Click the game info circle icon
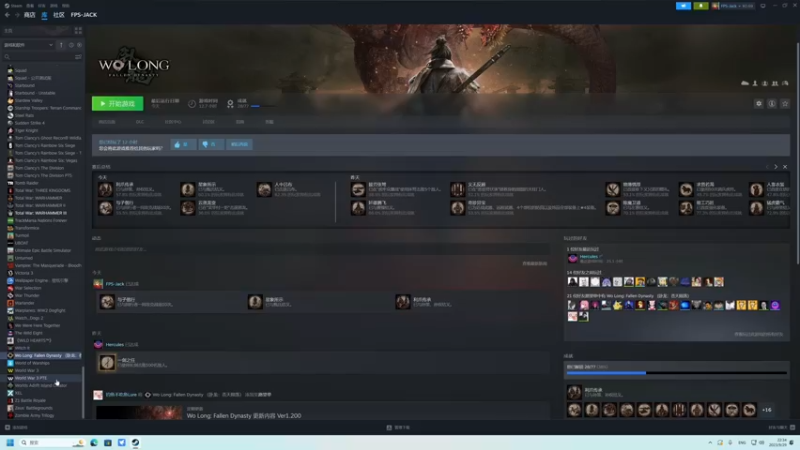The width and height of the screenshot is (800, 450). pos(772,104)
